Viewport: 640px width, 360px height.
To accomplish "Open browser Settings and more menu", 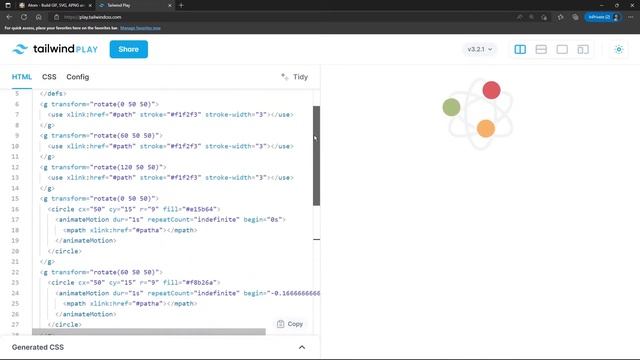I will click(x=631, y=17).
